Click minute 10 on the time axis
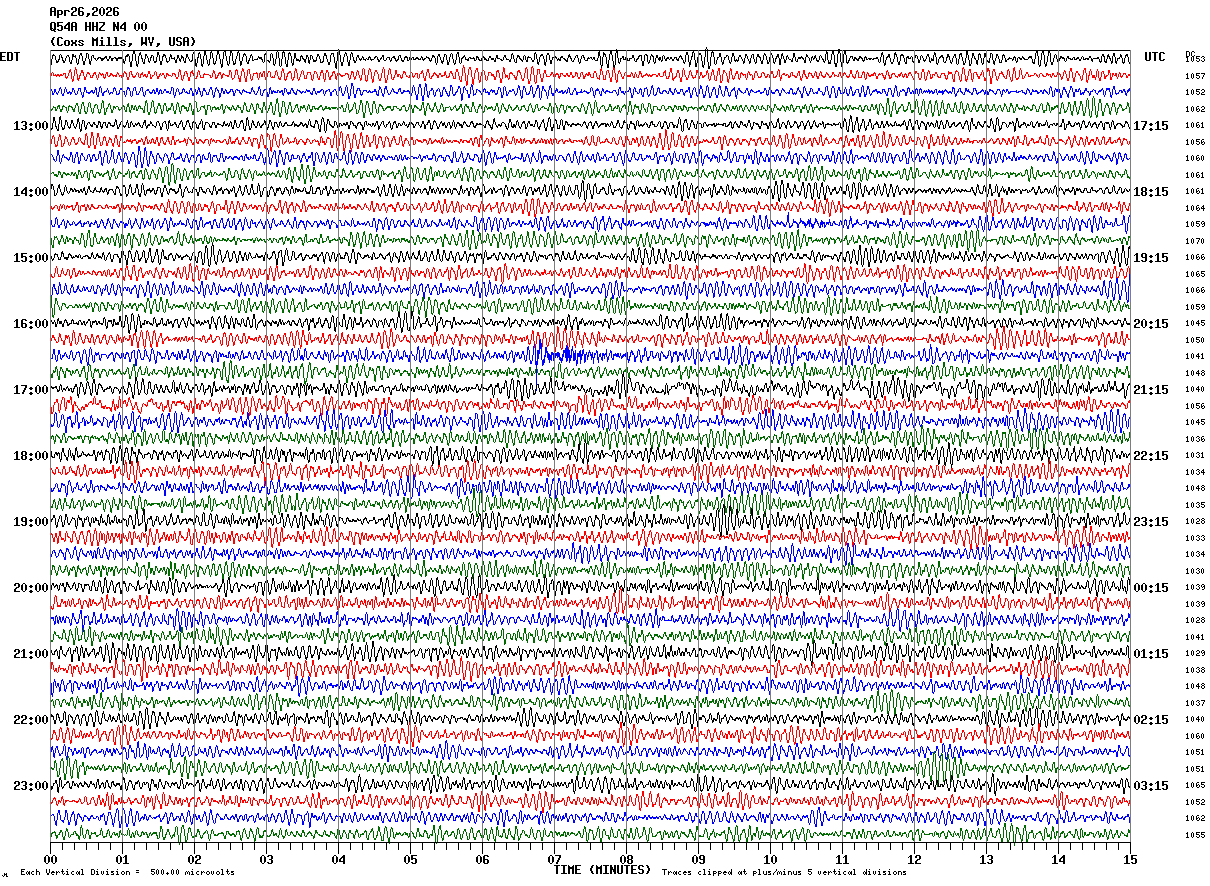The image size is (1210, 886). tap(770, 859)
